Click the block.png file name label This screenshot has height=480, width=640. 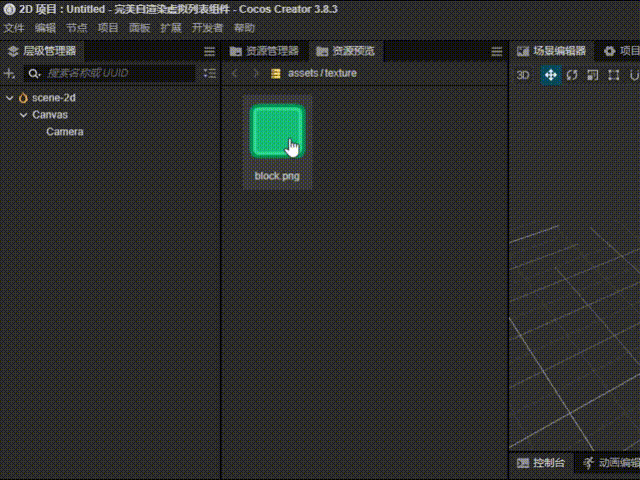(277, 176)
